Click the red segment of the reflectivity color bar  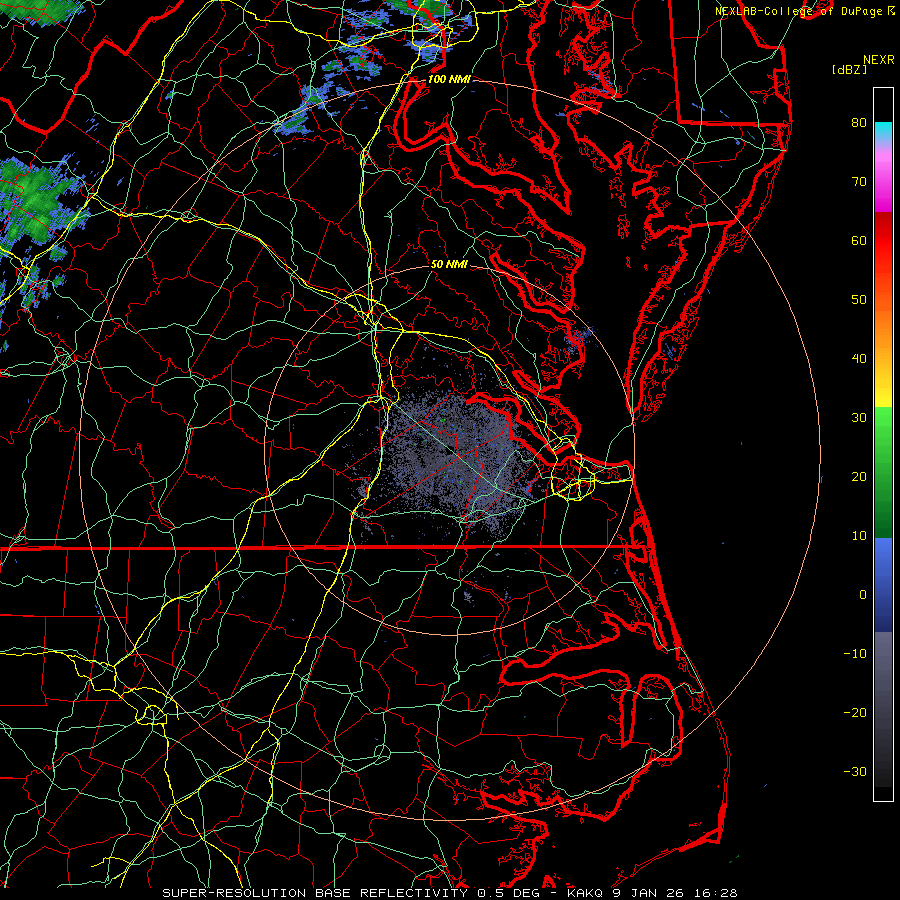[x=883, y=241]
